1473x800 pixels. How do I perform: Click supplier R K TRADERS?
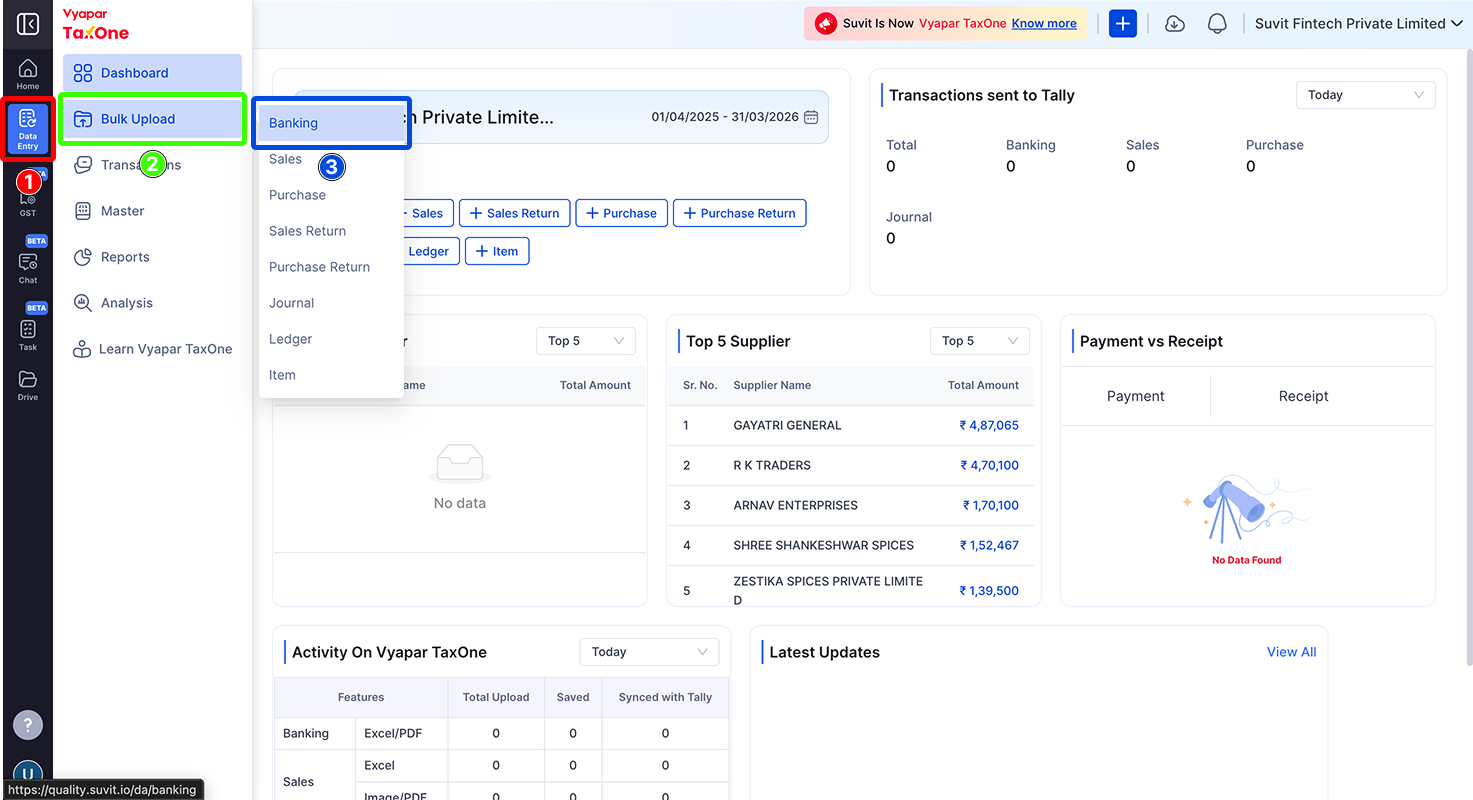772,465
